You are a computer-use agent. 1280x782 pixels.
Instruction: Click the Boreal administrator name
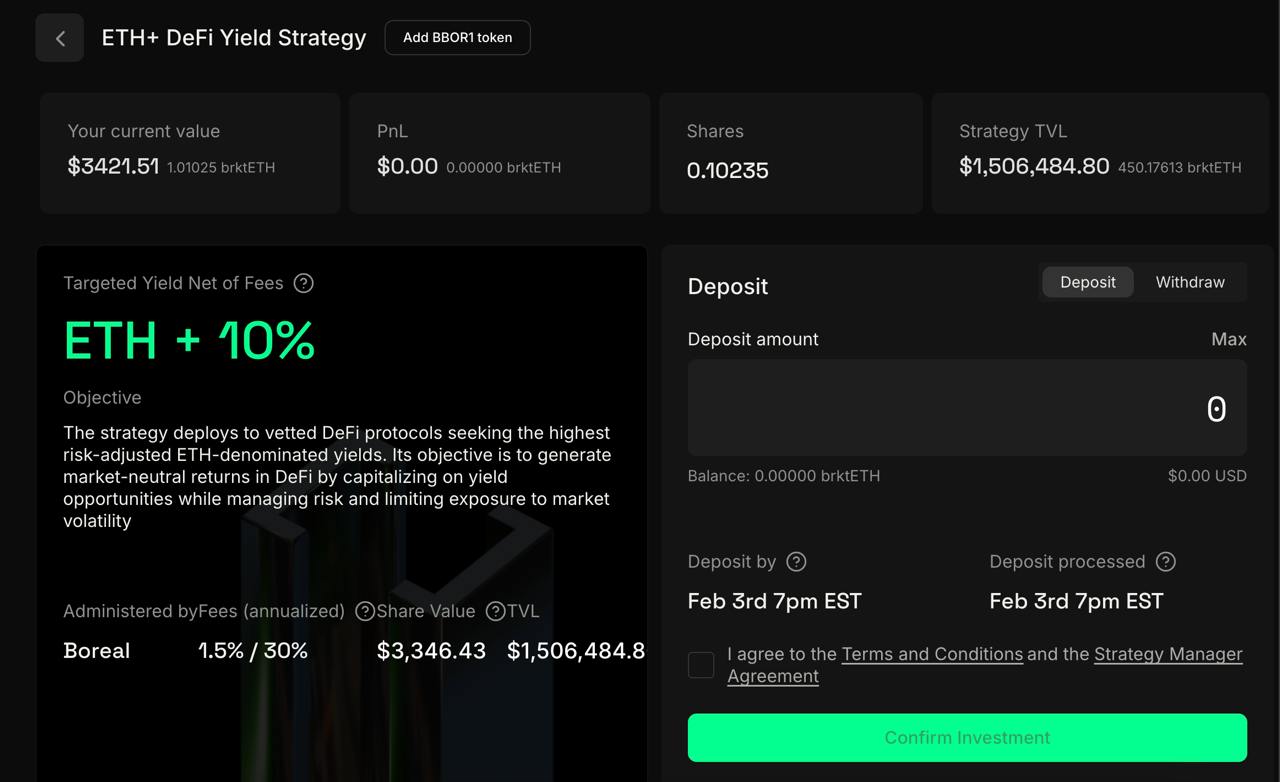[97, 651]
